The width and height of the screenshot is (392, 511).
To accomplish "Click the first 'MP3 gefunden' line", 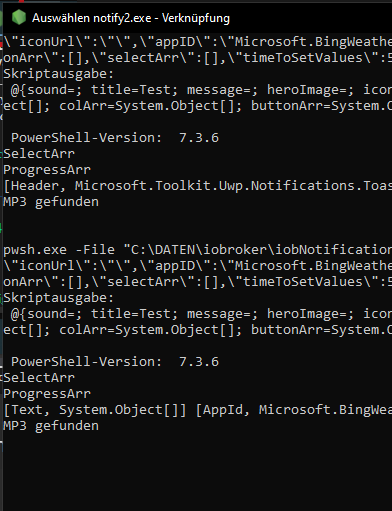I will click(51, 202).
